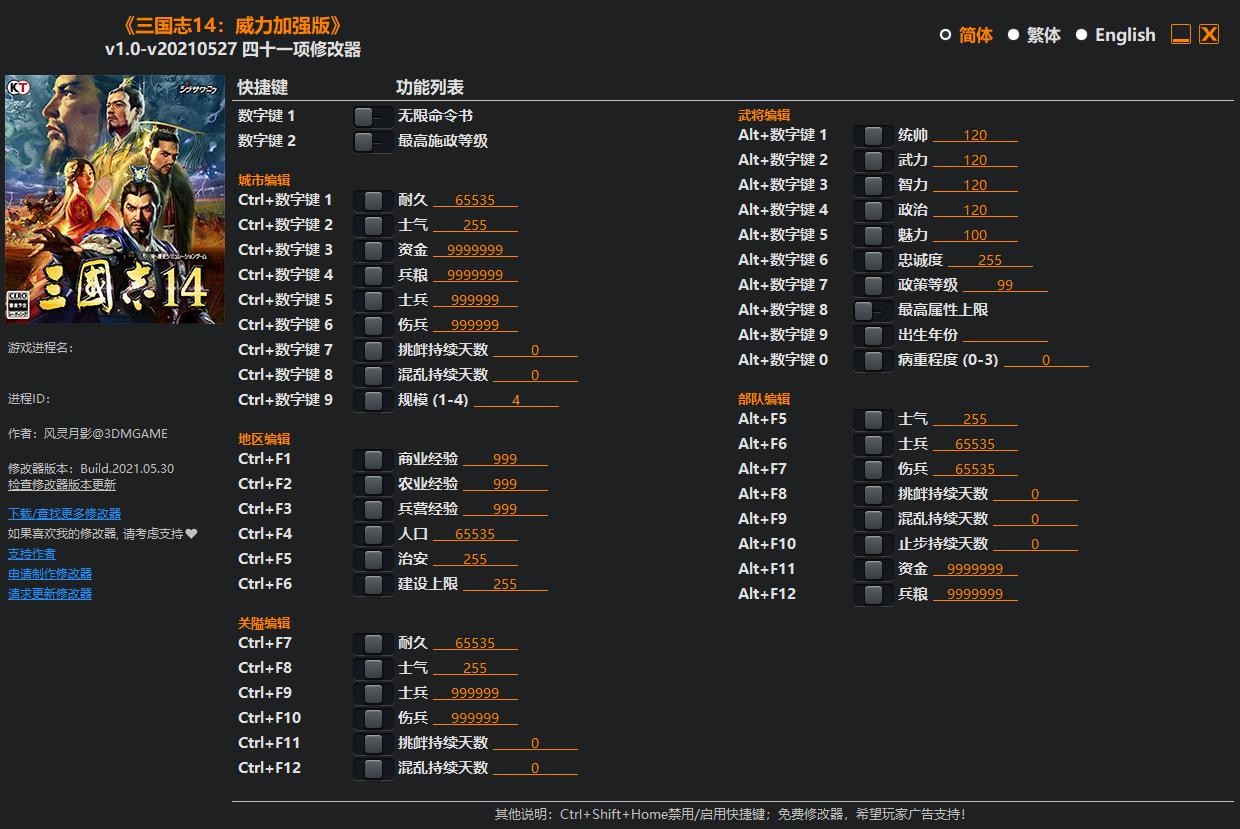Click the 关隘编辑 section heading
Image resolution: width=1240 pixels, height=829 pixels.
[x=264, y=623]
